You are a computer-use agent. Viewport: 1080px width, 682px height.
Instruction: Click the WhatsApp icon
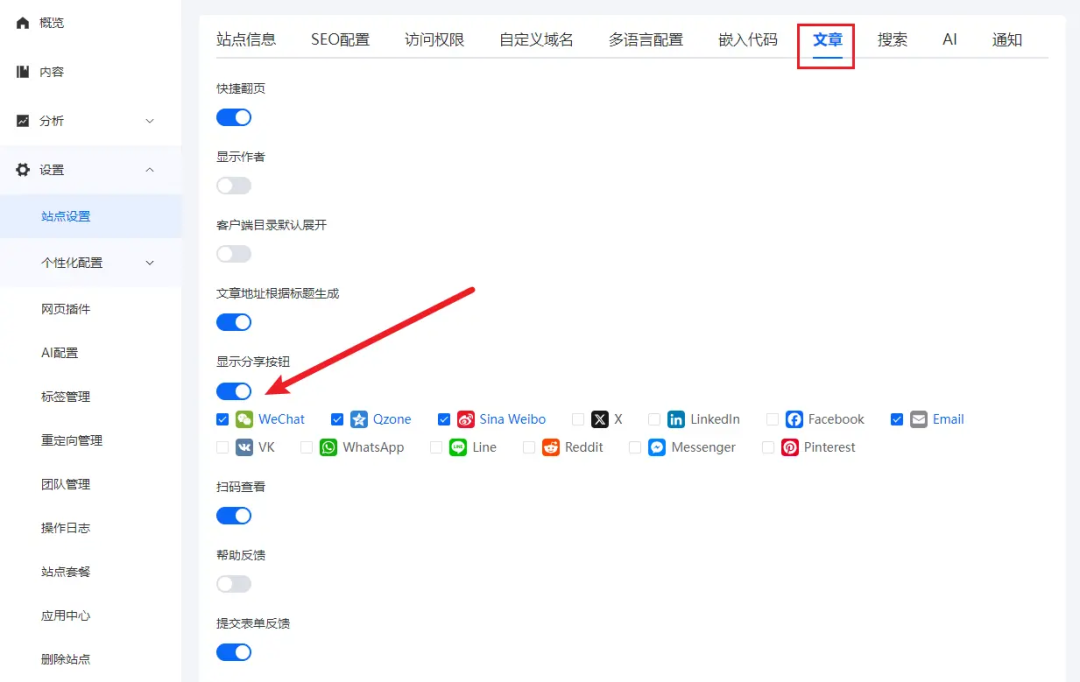[329, 447]
